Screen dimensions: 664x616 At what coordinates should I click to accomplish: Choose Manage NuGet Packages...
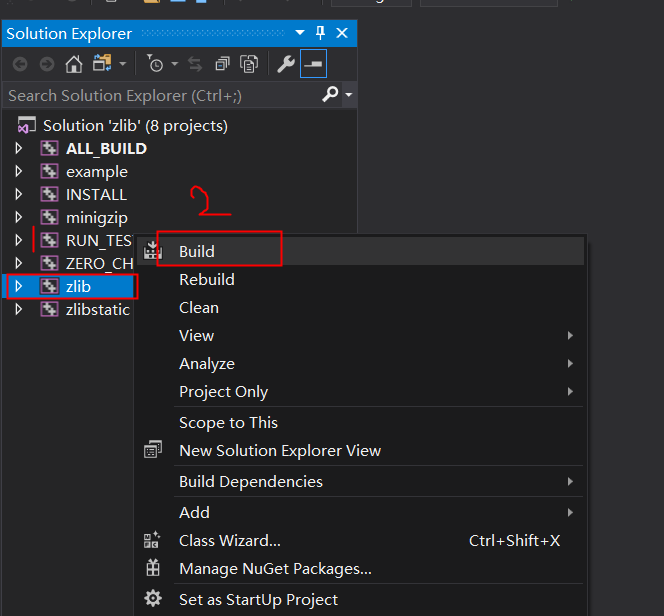[360, 569]
